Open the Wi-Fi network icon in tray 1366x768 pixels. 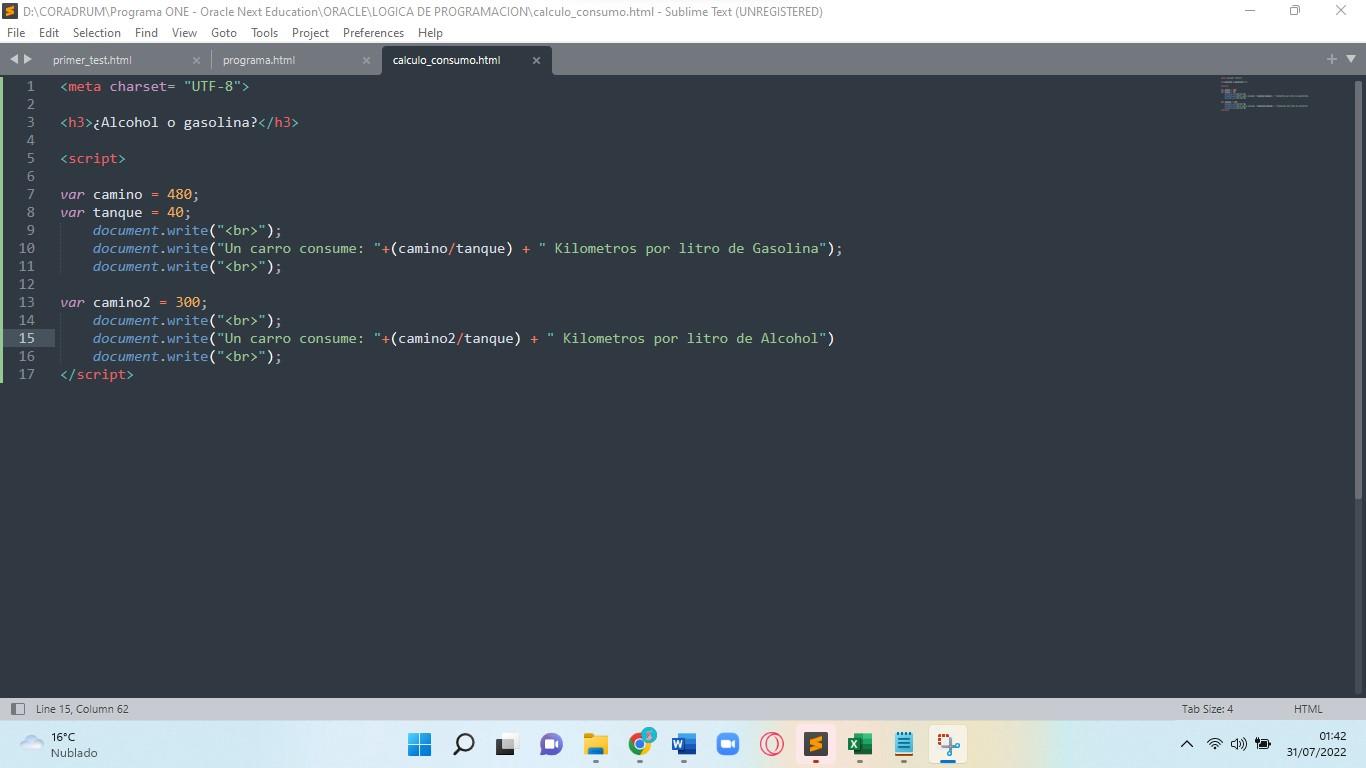click(1214, 744)
